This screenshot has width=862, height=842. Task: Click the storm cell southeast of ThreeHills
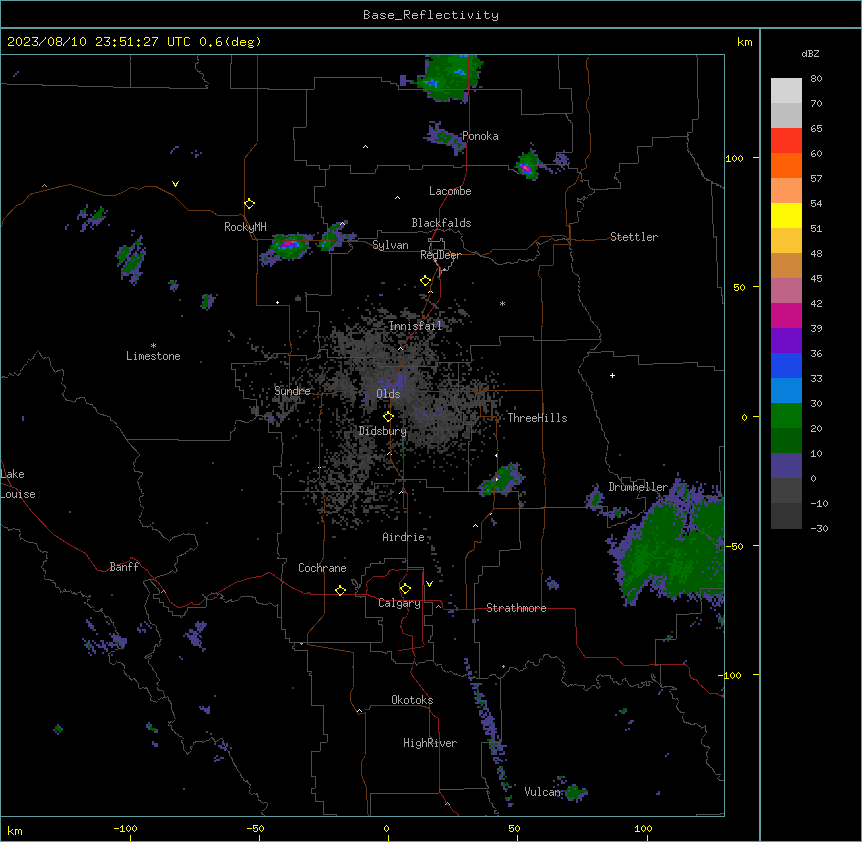click(501, 479)
